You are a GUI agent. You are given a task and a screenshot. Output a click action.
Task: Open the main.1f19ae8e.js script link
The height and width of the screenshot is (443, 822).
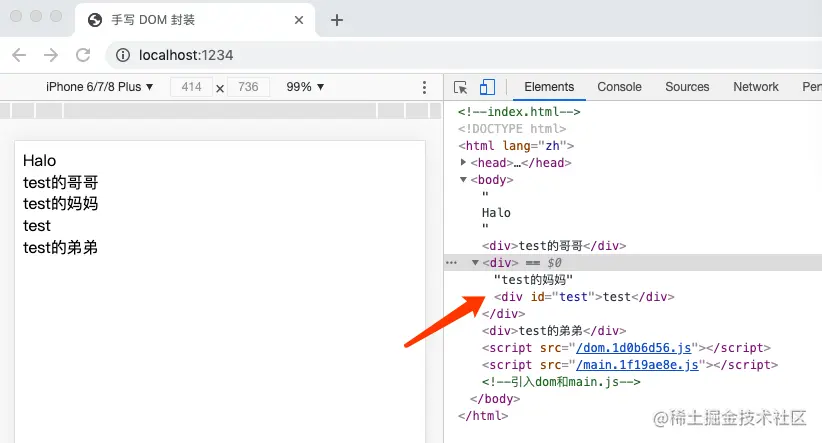(637, 365)
